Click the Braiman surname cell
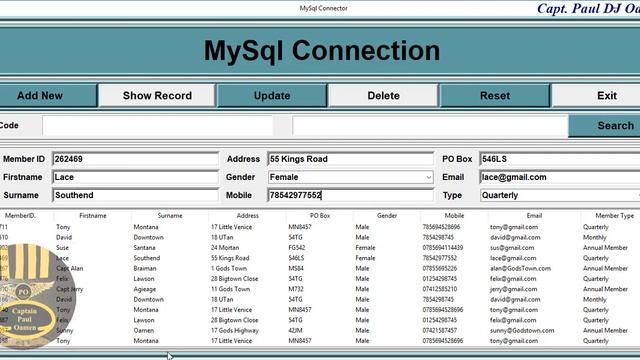Screen dimensions: 640x360 coord(145,269)
